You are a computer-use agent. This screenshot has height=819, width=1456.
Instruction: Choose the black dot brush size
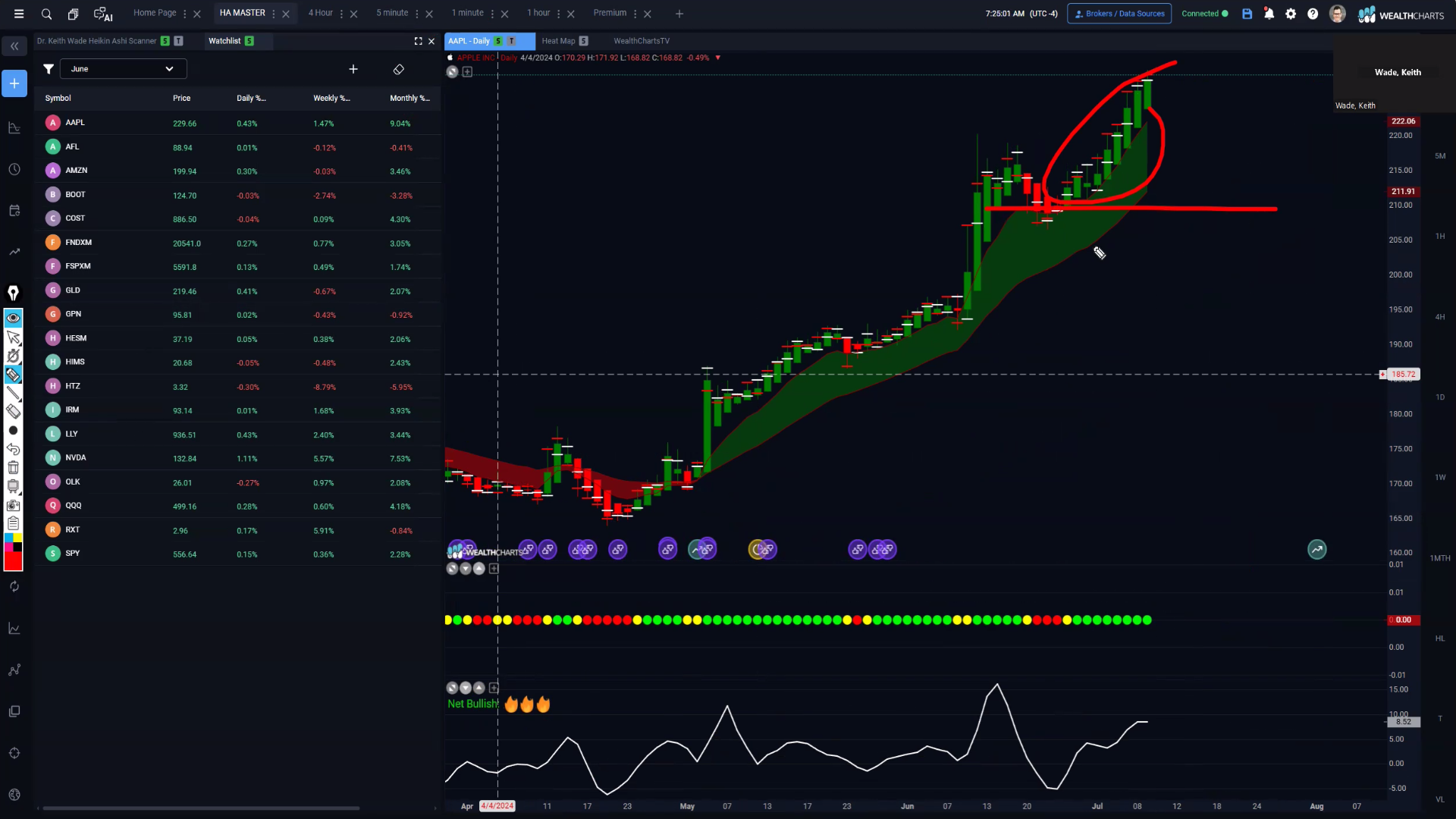pos(13,430)
